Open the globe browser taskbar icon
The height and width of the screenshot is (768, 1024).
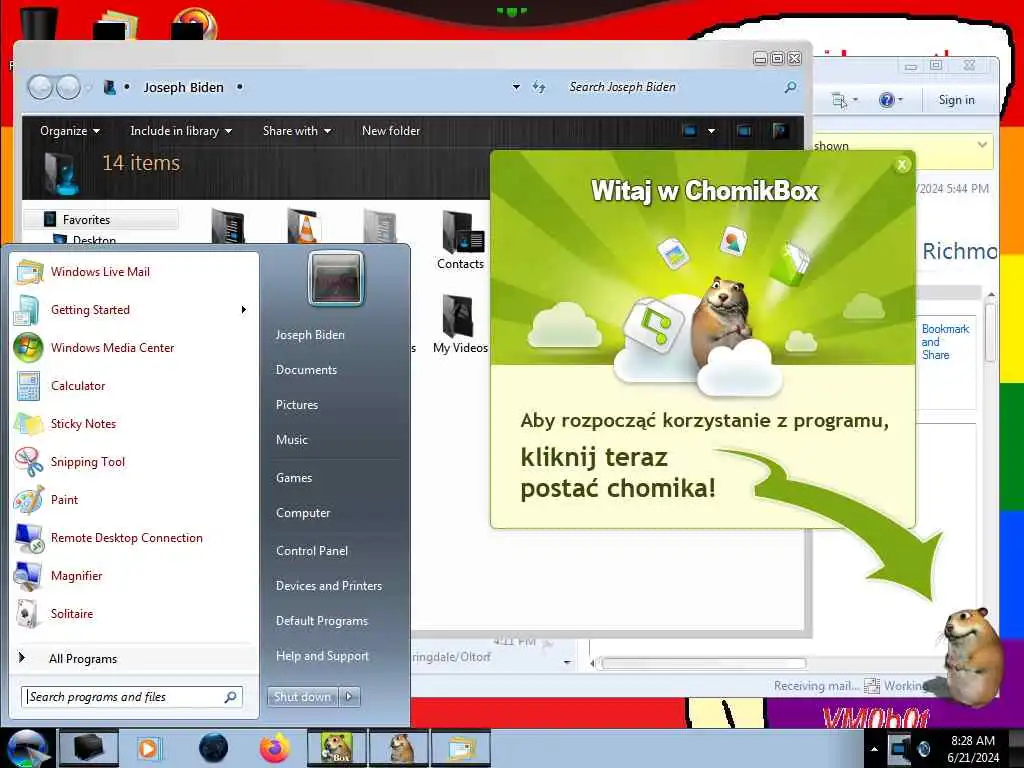tap(213, 748)
